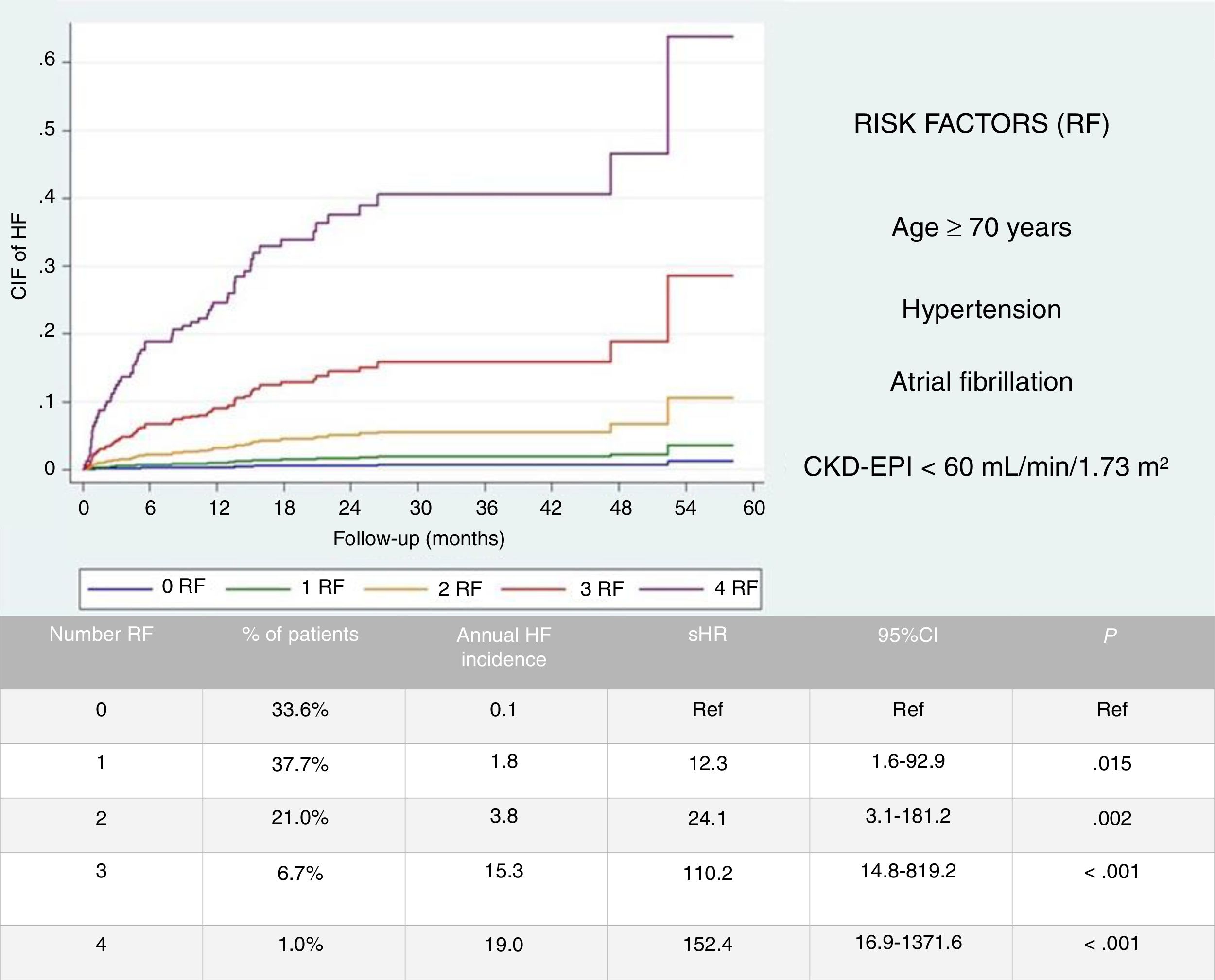Click the purple 4 RF legend line

(671, 589)
